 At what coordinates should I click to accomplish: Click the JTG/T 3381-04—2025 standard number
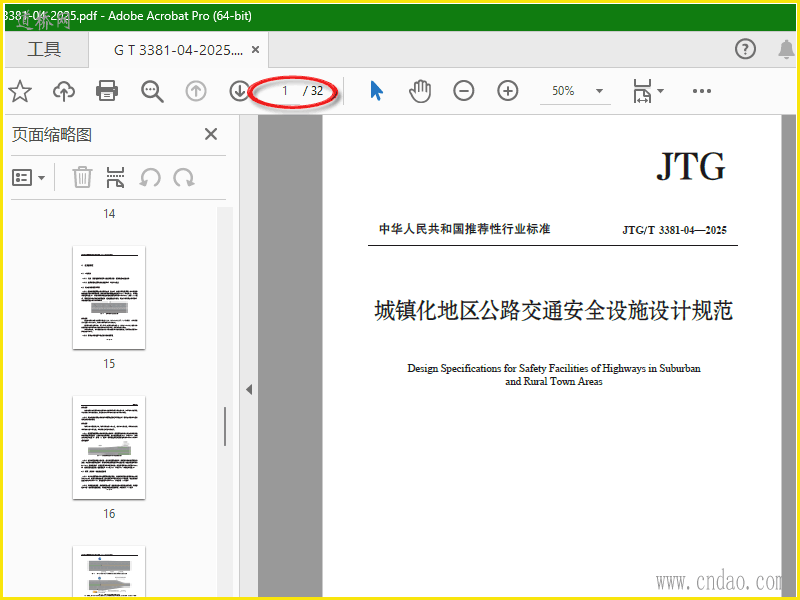click(674, 230)
